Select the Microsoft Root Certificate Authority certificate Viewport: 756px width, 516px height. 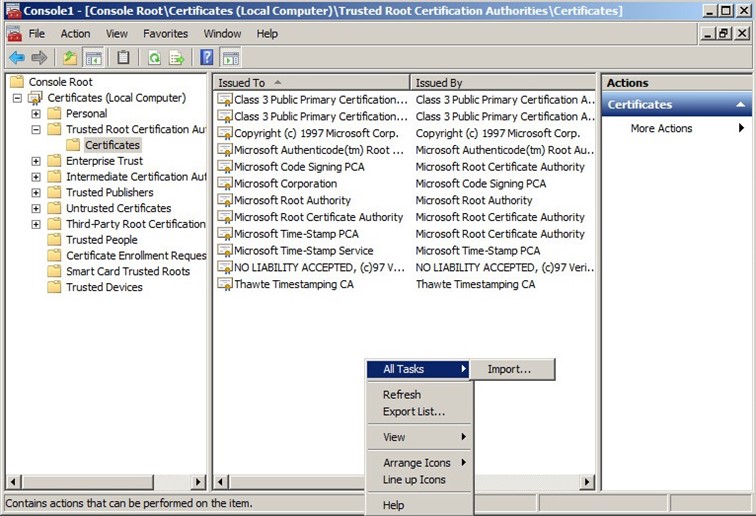click(x=318, y=217)
